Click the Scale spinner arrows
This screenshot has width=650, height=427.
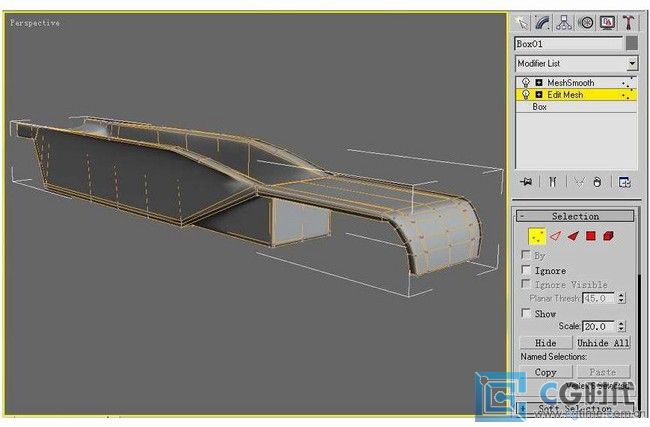(x=621, y=326)
